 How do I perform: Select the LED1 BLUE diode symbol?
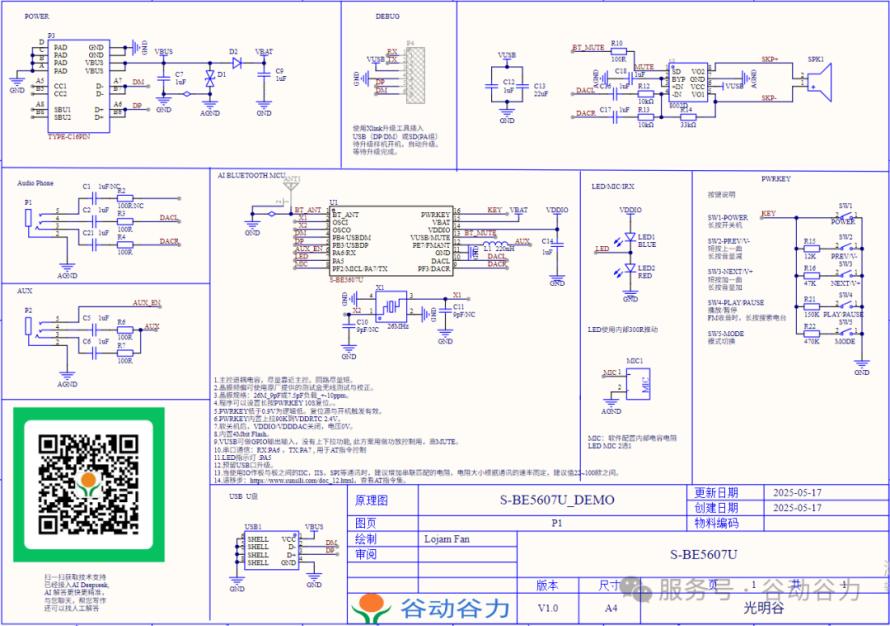click(x=629, y=237)
